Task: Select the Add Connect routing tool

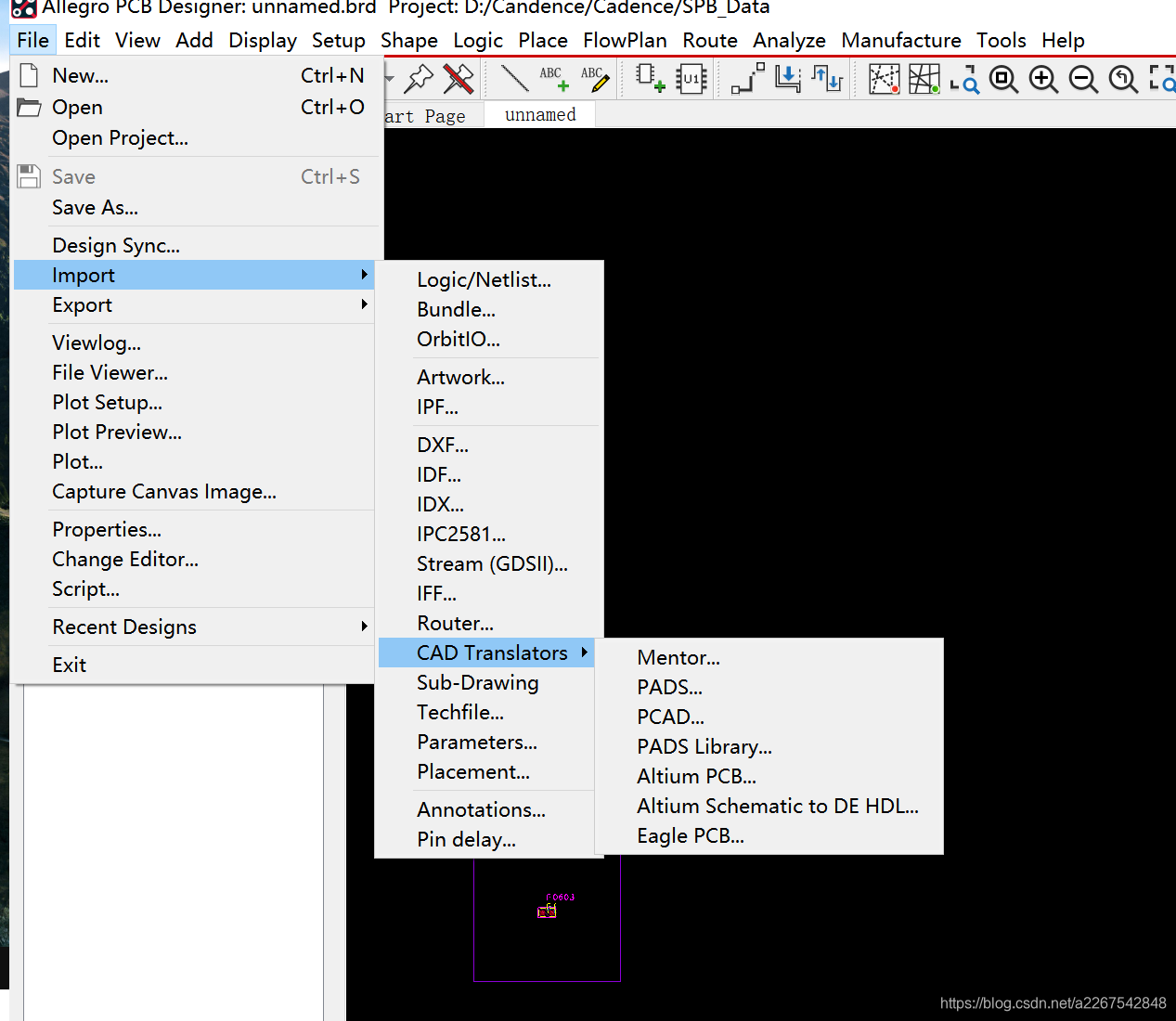Action: tap(747, 79)
